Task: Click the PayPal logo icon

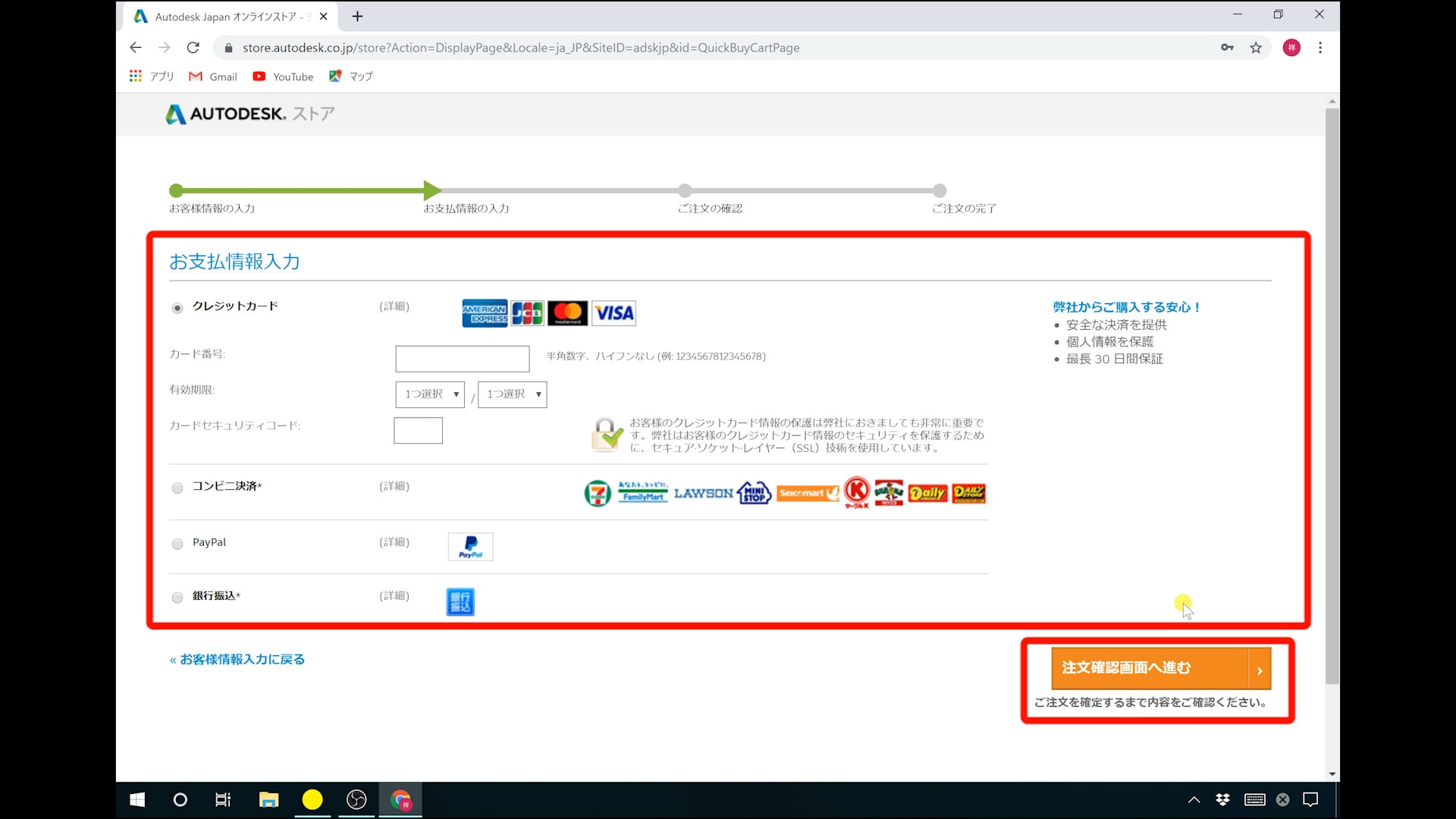Action: [470, 547]
